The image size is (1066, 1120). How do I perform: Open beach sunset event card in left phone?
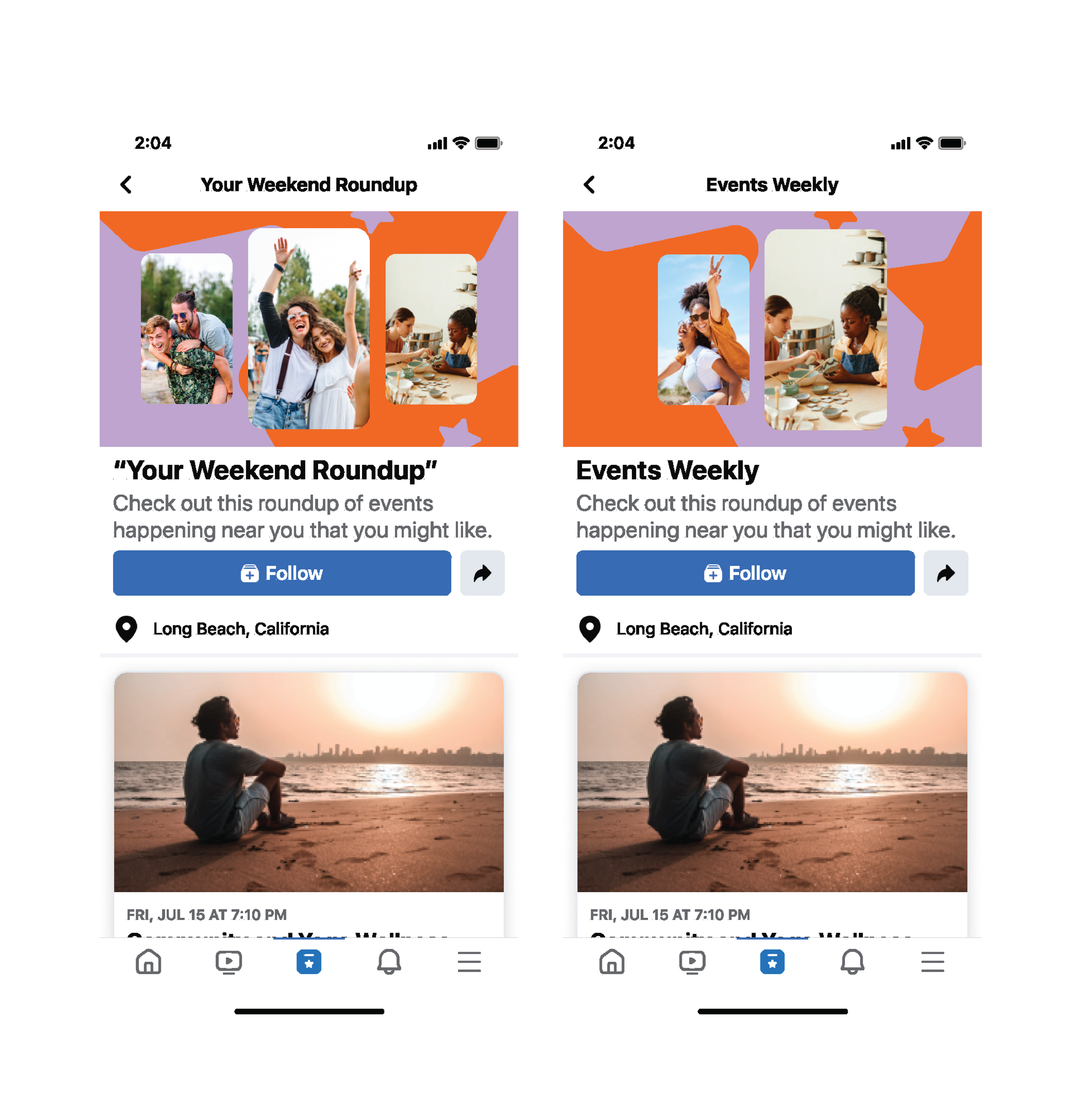[309, 804]
